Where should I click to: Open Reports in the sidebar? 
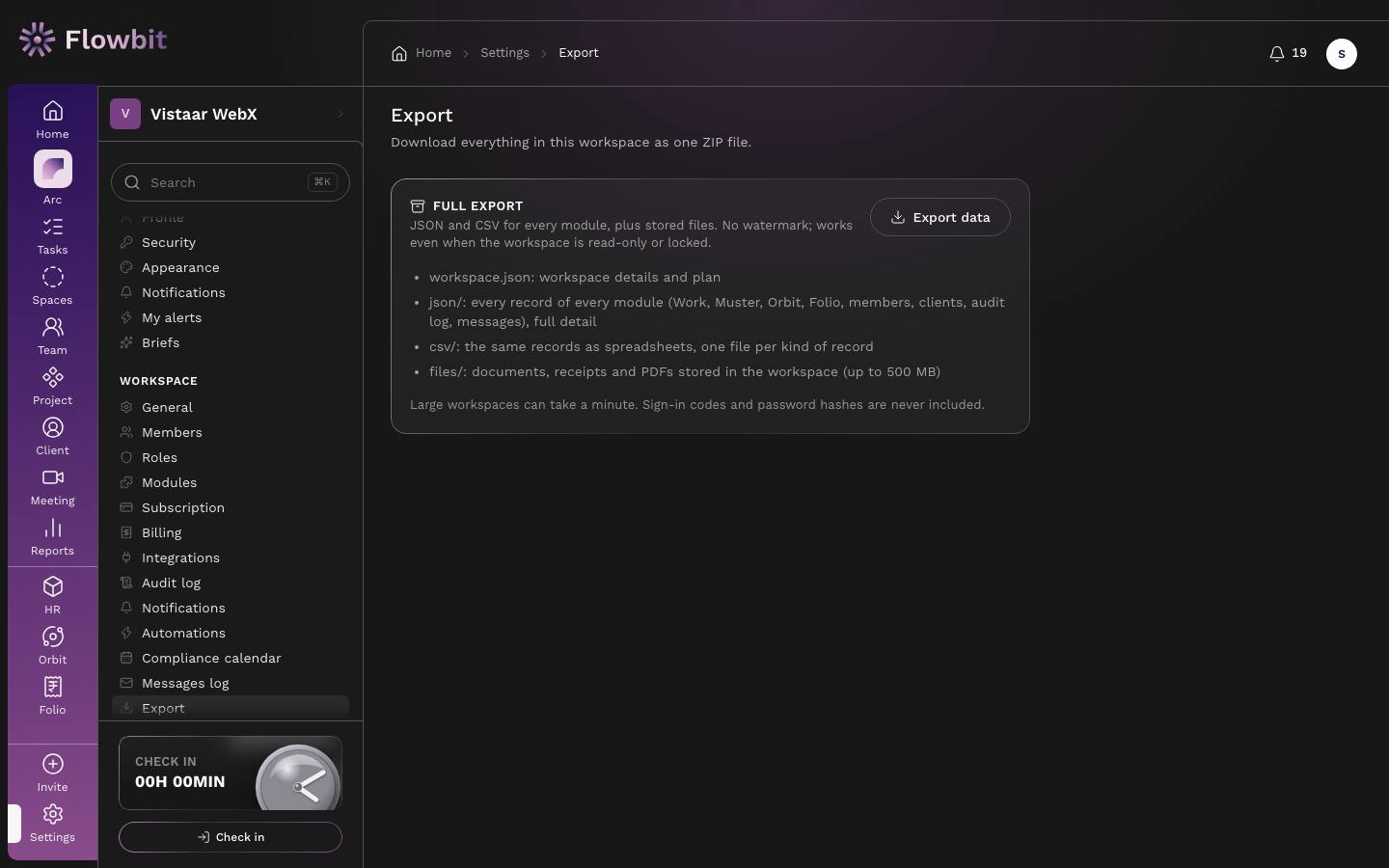52,537
